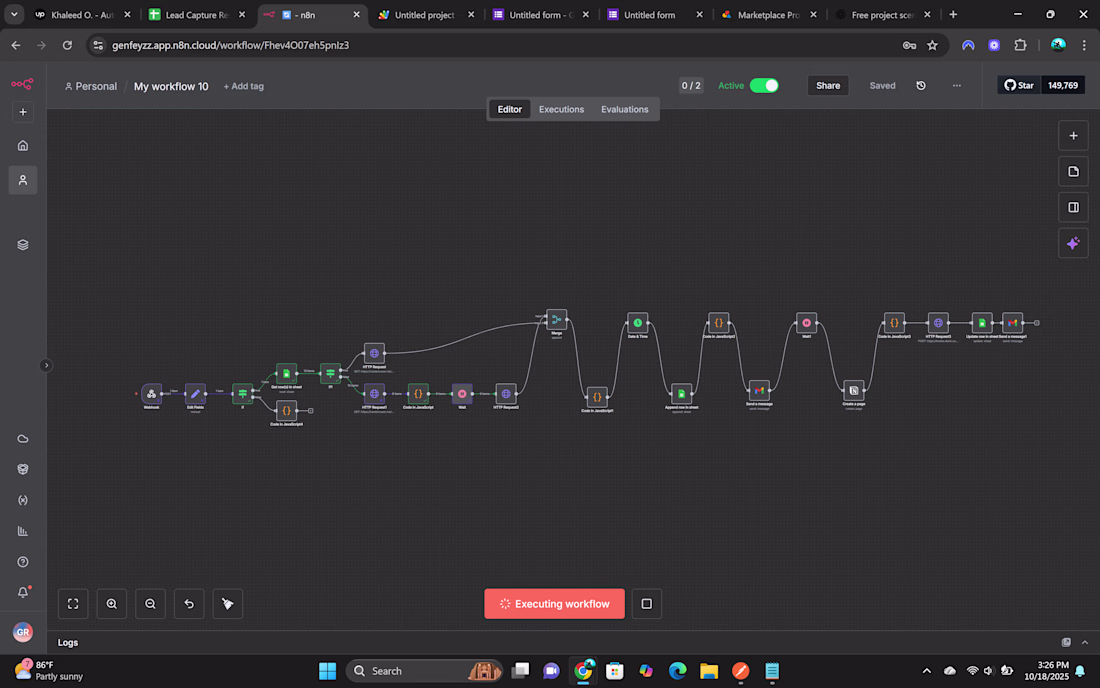The height and width of the screenshot is (688, 1100).
Task: Select the Wait node after Code in JavaScript
Action: pos(462,393)
